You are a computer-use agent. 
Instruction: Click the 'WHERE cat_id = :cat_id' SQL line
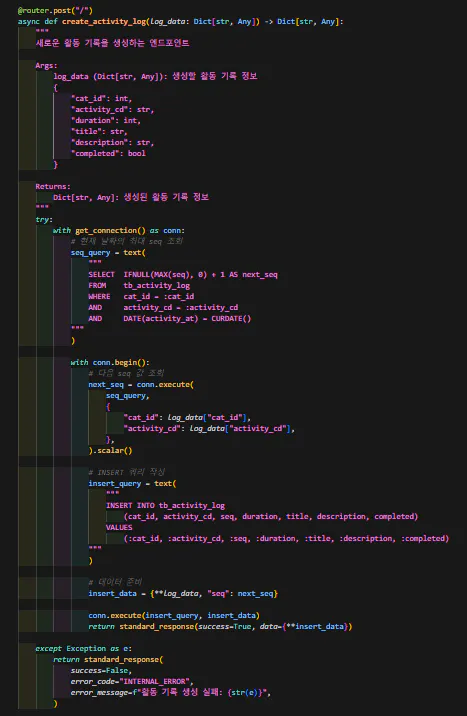click(x=142, y=296)
